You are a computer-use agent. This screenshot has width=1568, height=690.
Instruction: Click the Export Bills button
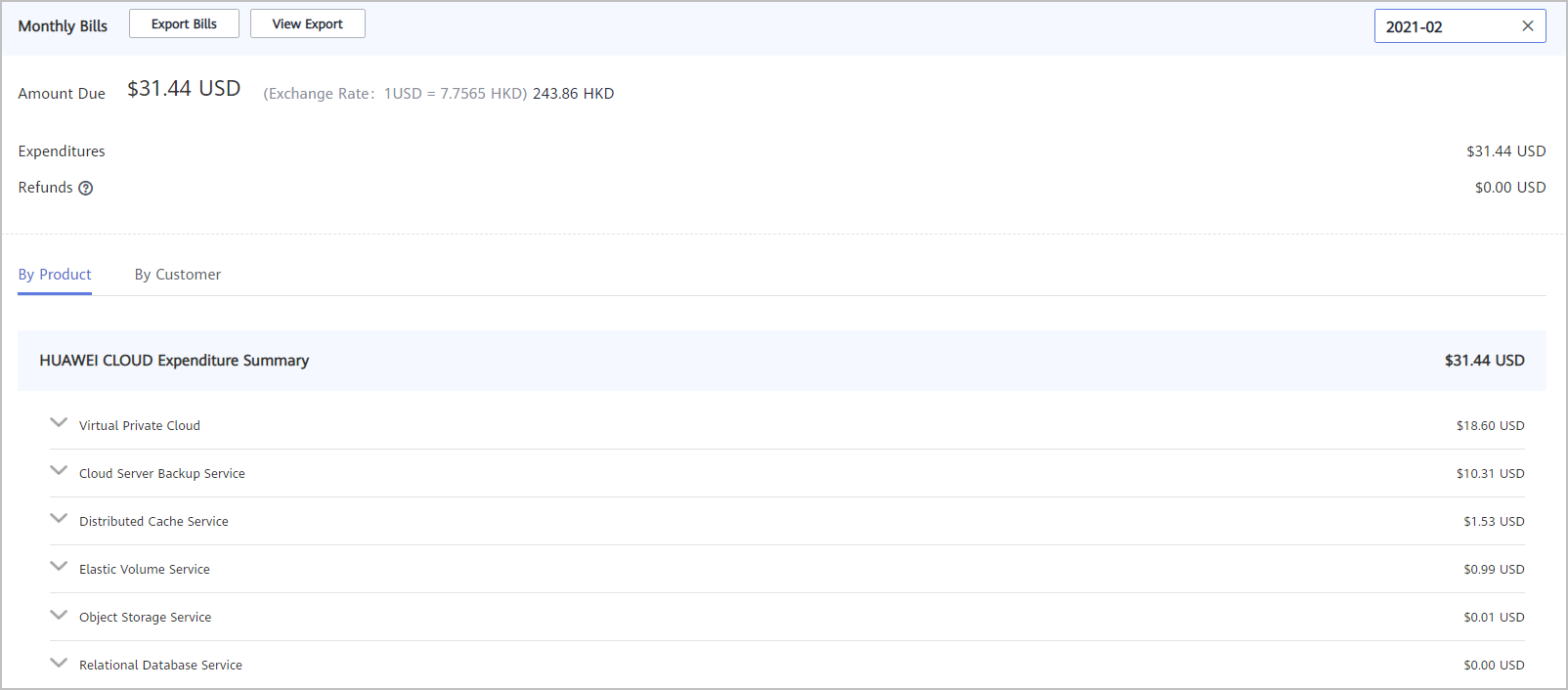tap(184, 24)
